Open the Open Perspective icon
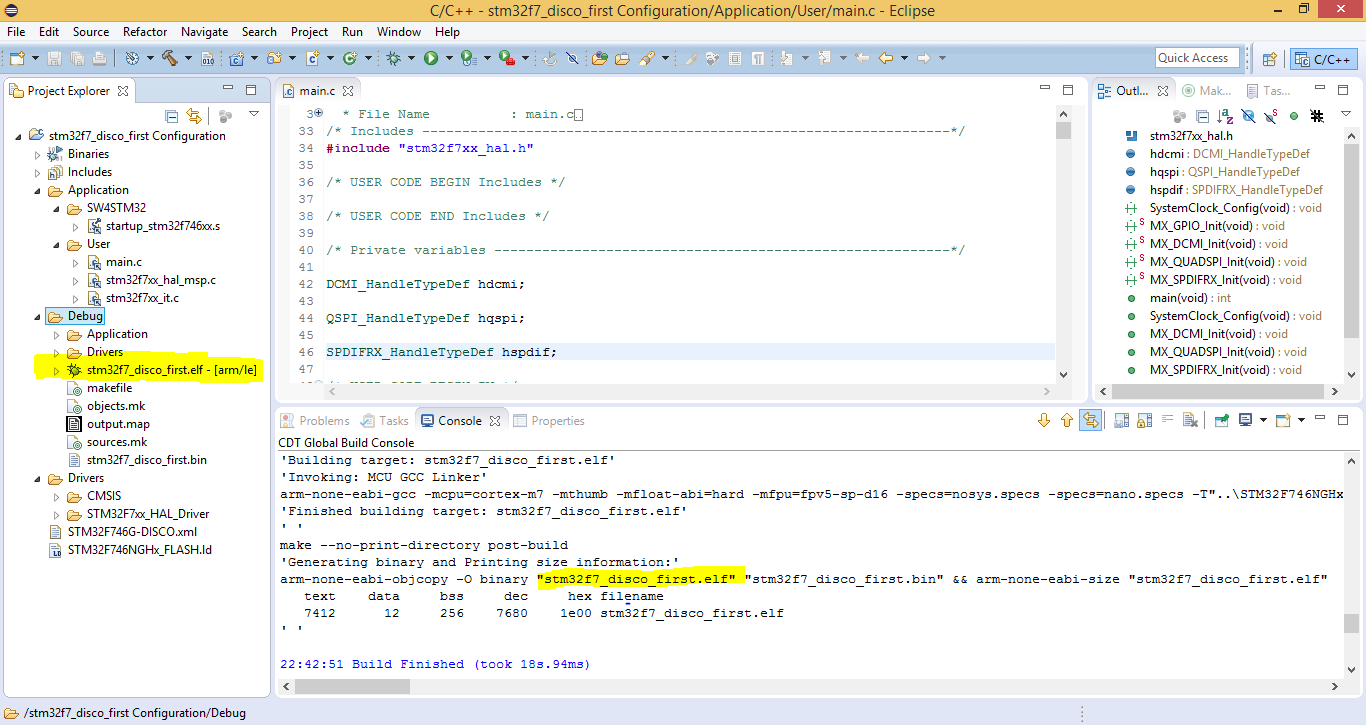The image size is (1366, 725). (1269, 58)
